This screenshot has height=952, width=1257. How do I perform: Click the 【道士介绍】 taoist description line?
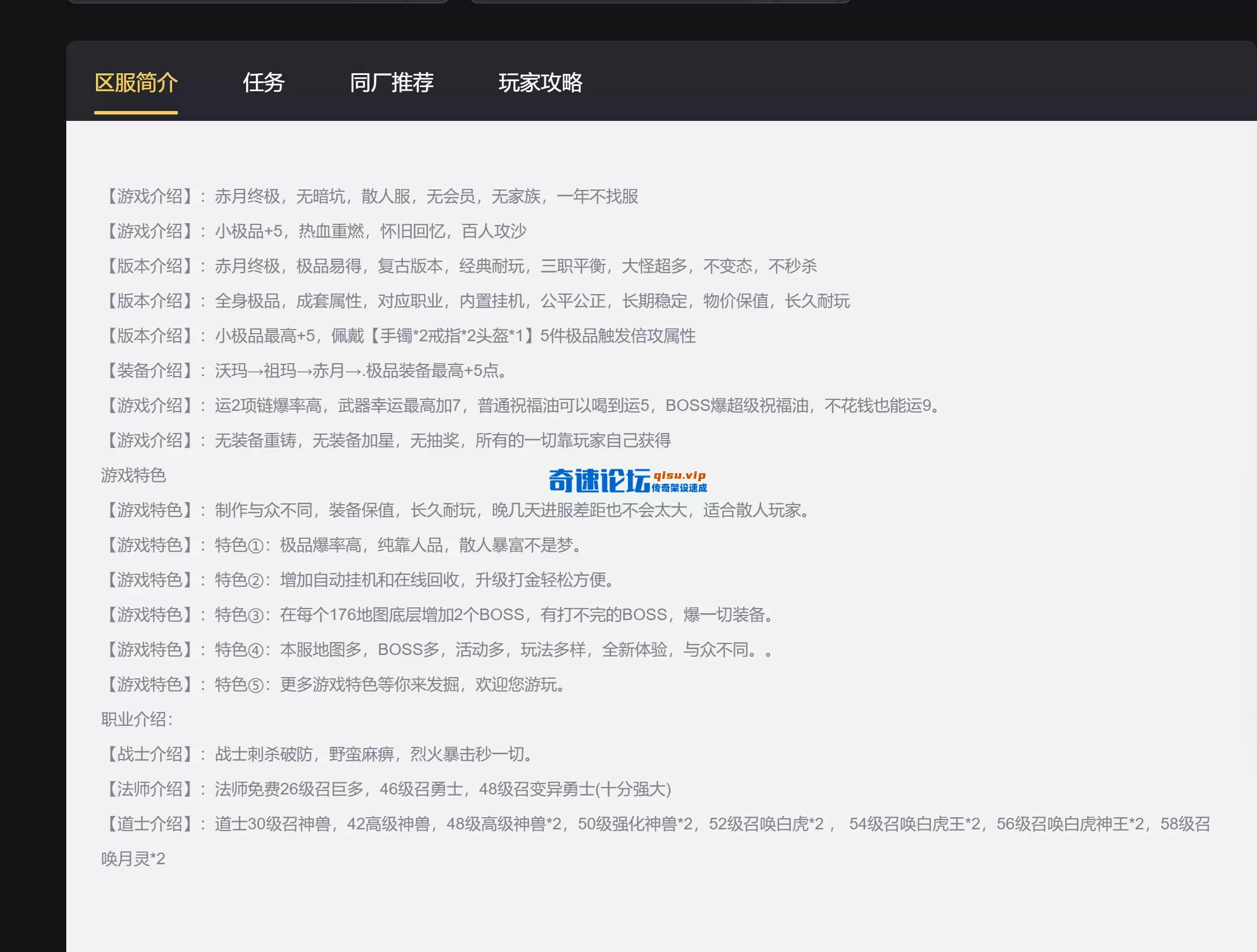[640, 824]
